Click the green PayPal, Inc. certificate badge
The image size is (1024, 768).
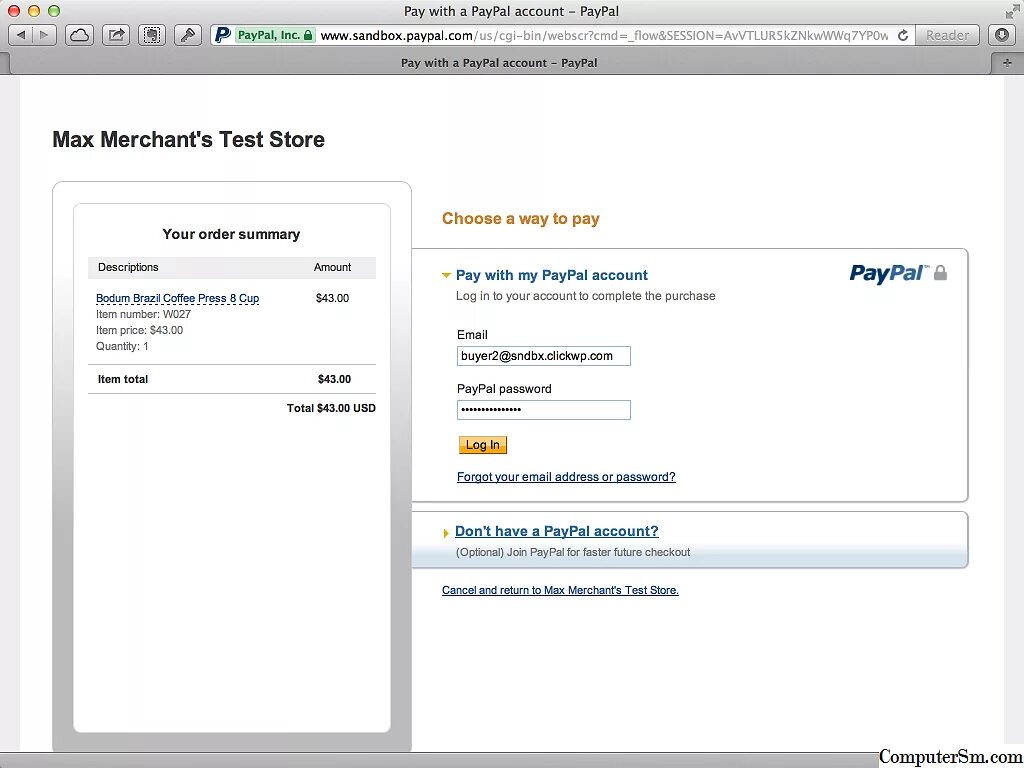(x=275, y=35)
